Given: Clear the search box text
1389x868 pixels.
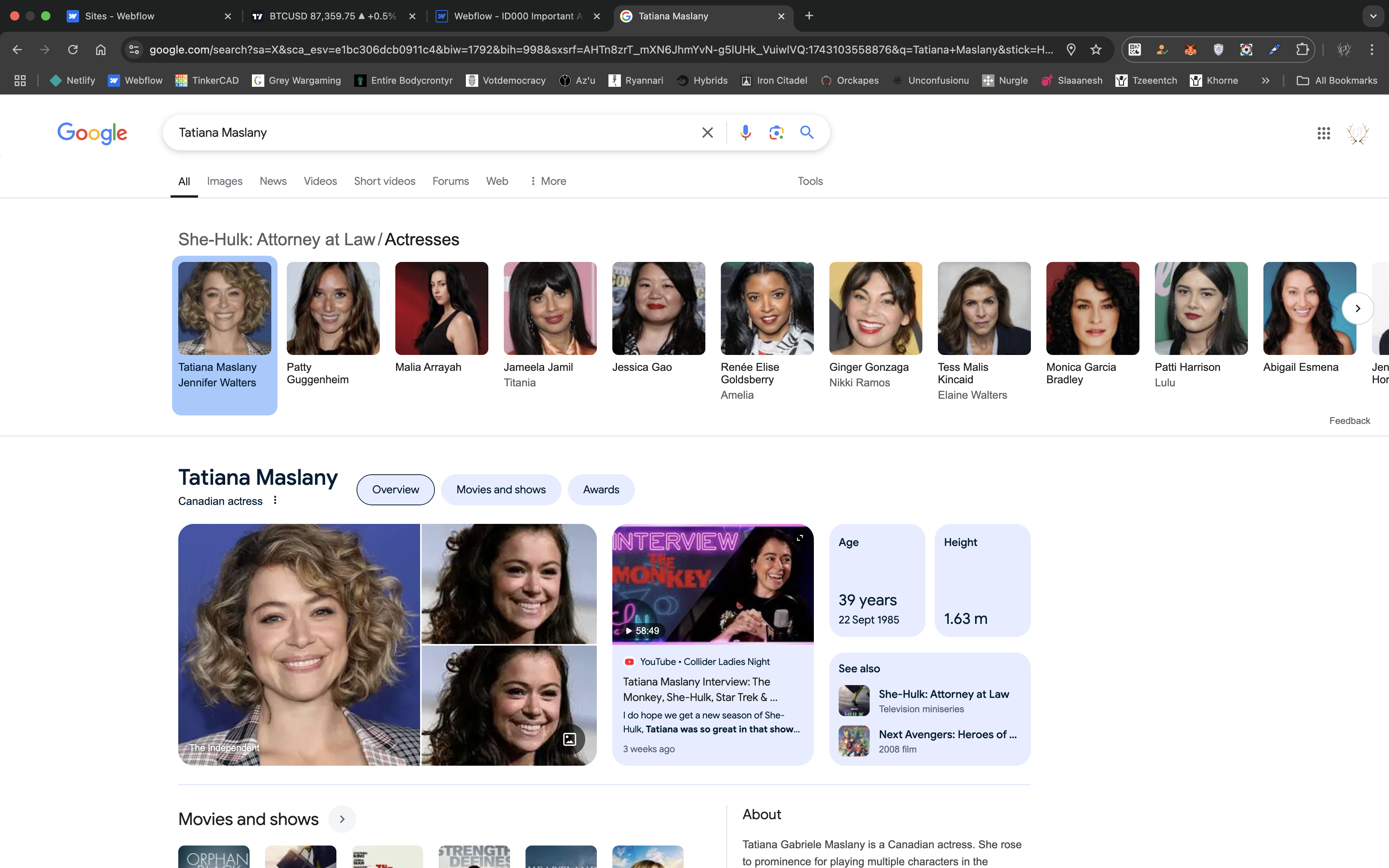Looking at the screenshot, I should (707, 133).
